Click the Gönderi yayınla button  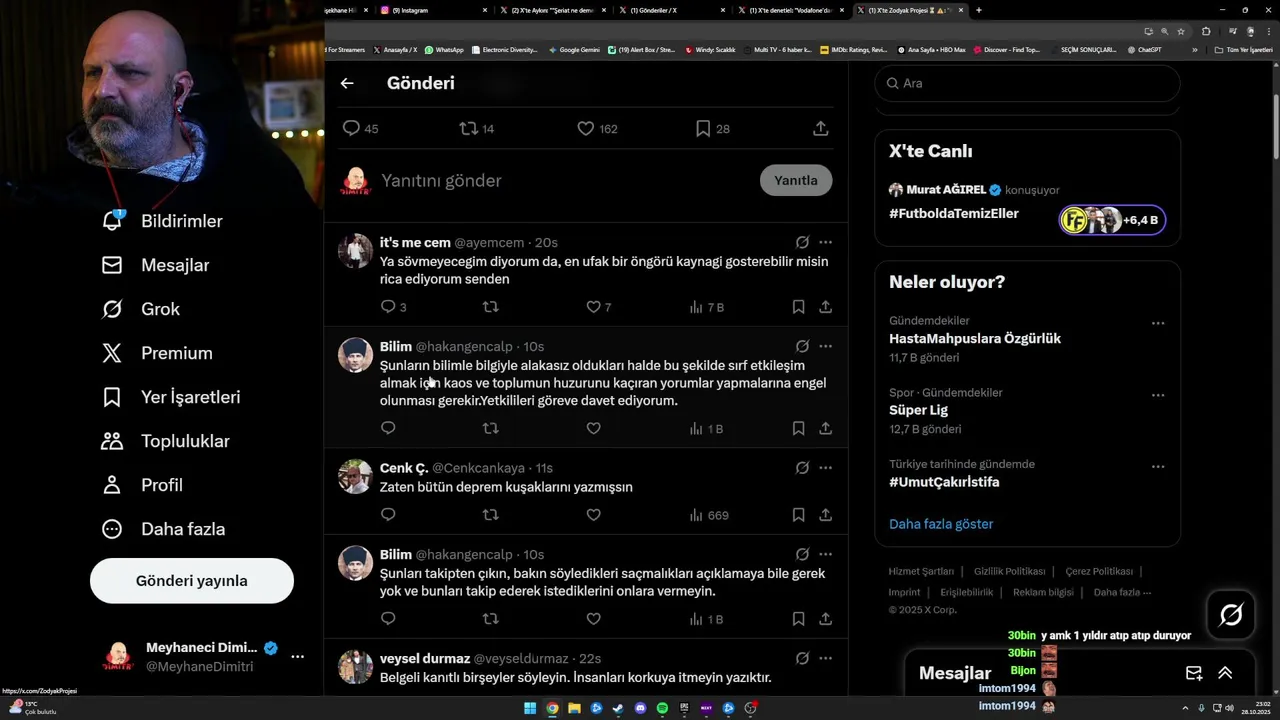(x=192, y=581)
